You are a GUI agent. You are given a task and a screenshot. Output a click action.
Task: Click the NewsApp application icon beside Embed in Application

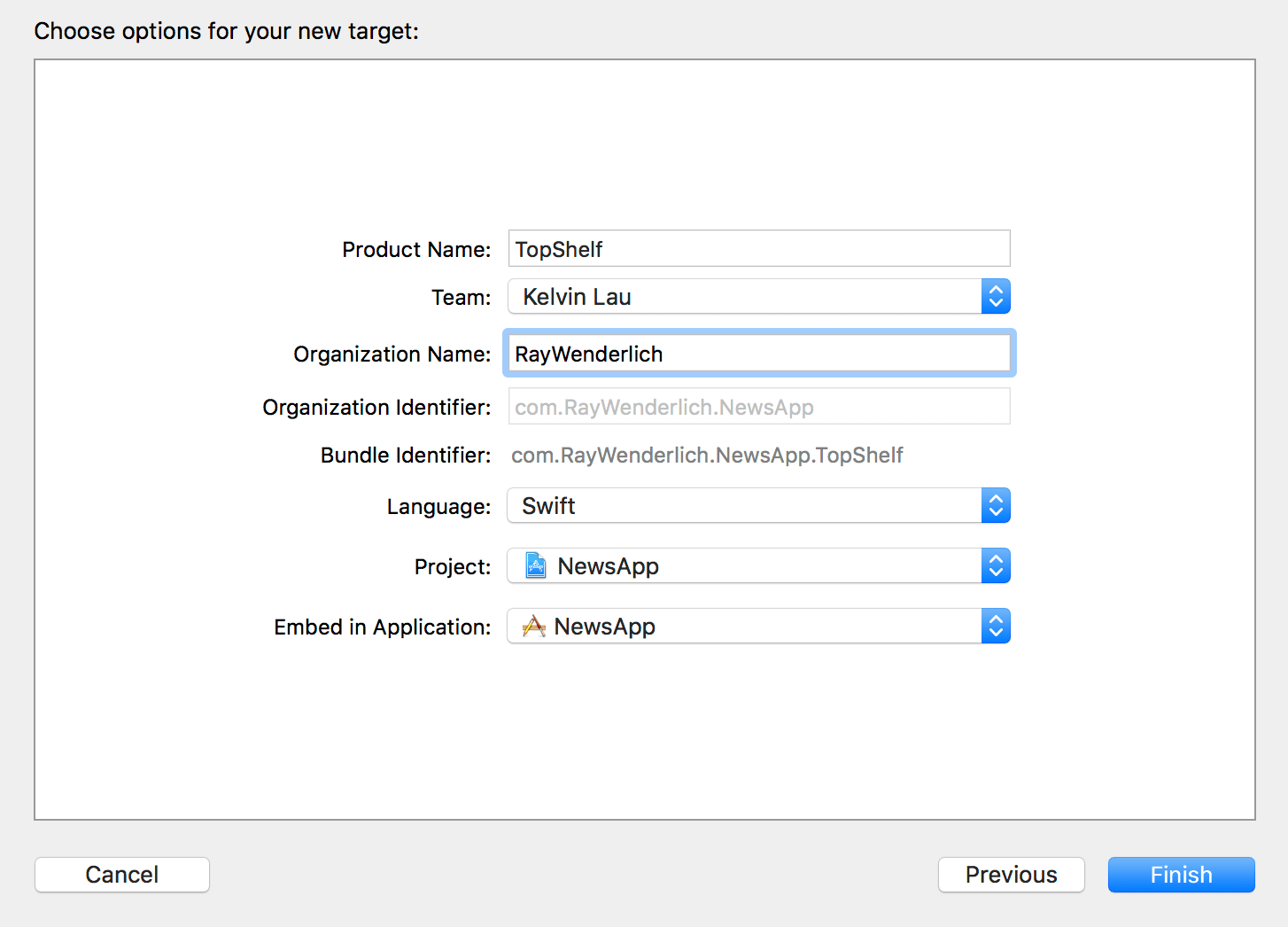pyautogui.click(x=533, y=626)
